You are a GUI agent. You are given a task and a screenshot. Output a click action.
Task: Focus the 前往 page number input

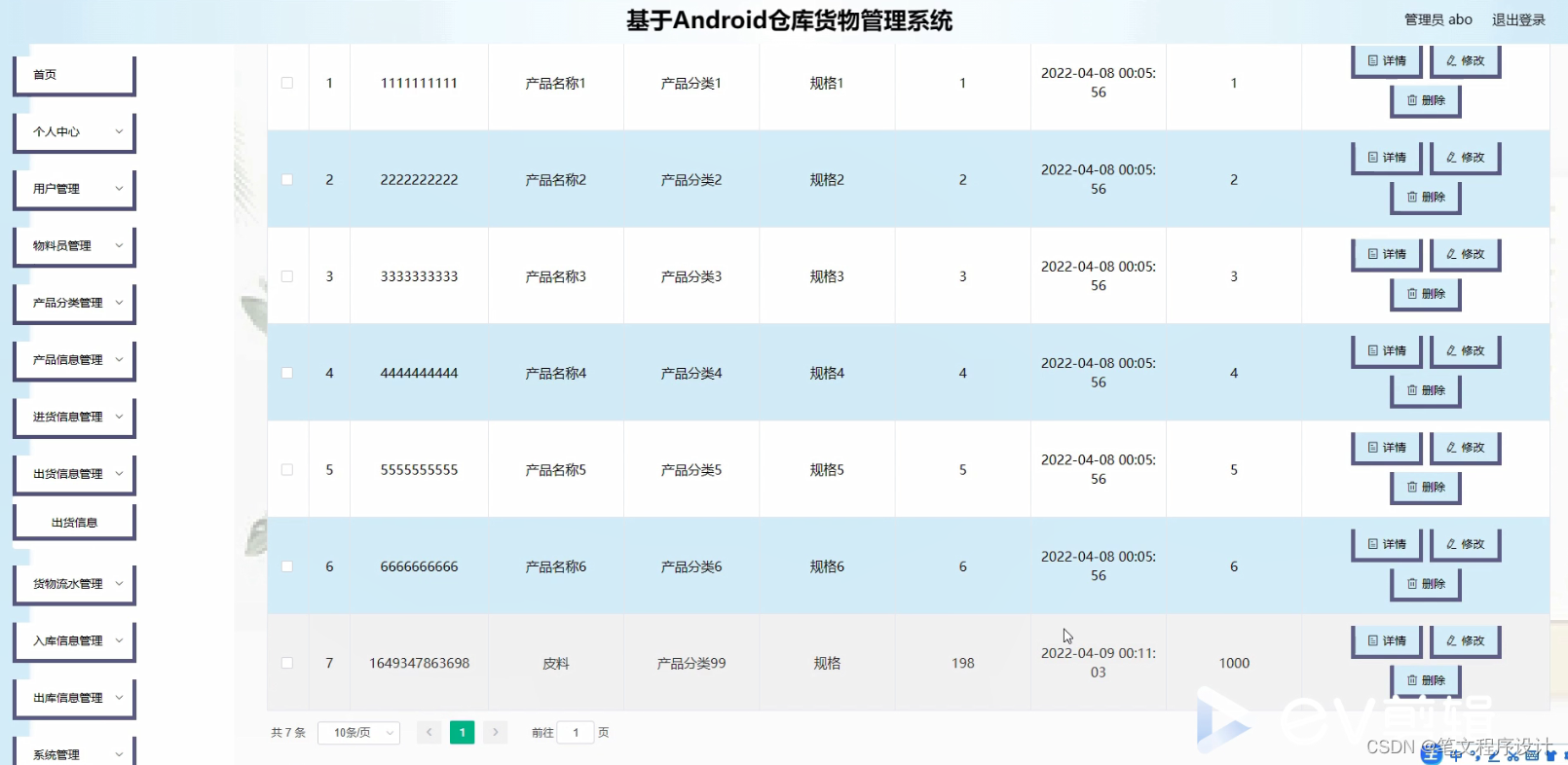pyautogui.click(x=575, y=733)
